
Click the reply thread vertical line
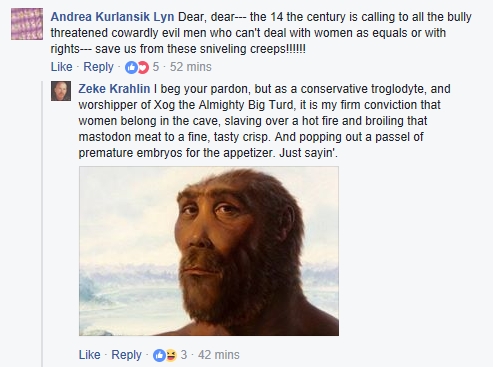pos(42,224)
